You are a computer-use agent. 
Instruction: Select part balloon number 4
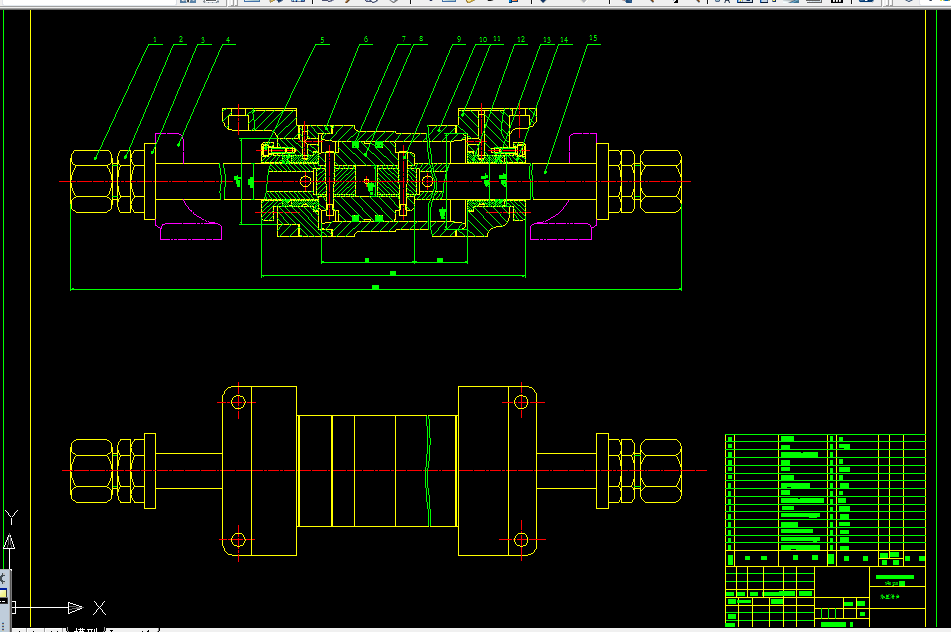[x=228, y=40]
